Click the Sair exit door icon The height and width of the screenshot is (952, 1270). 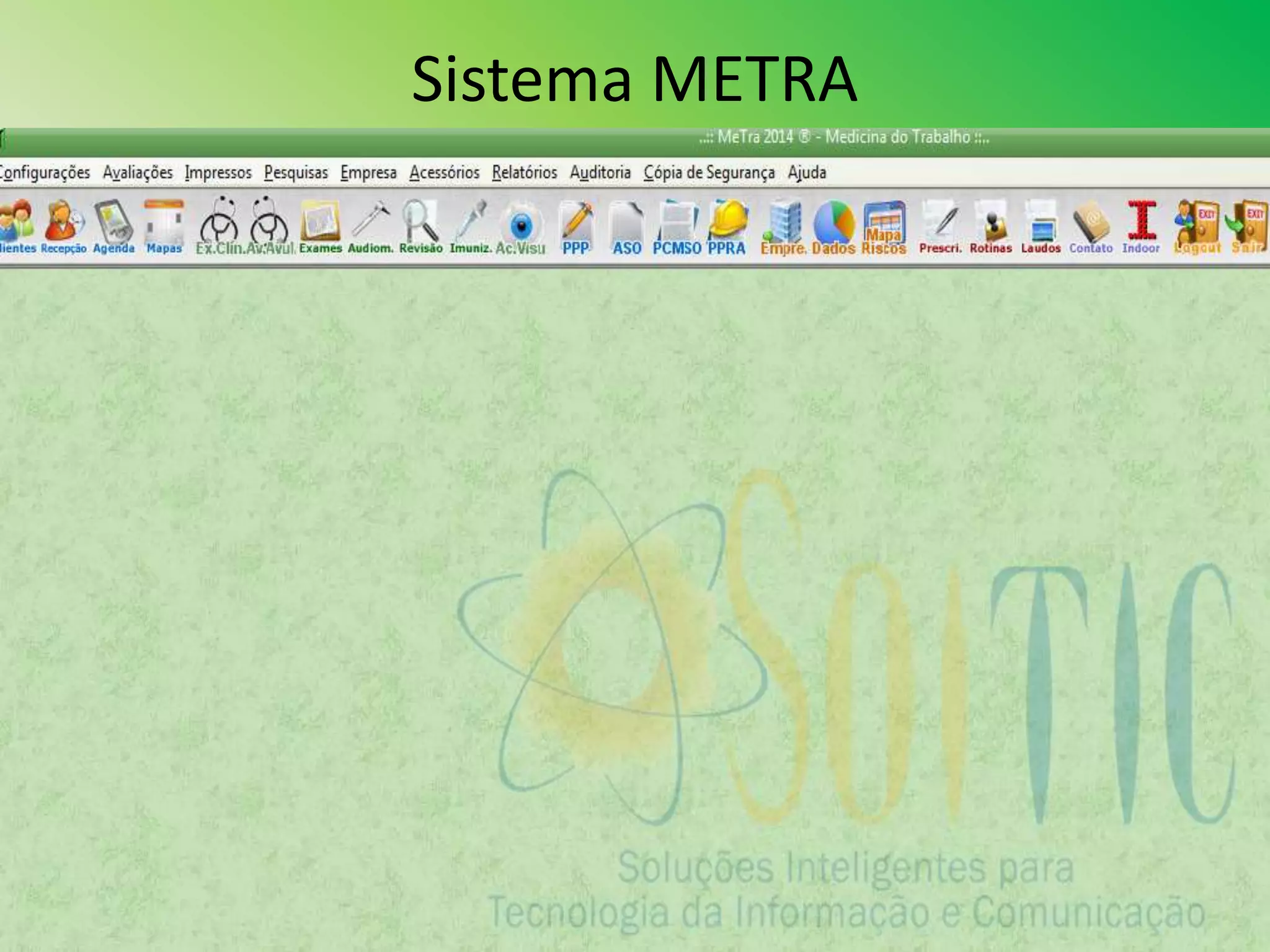(x=1248, y=227)
